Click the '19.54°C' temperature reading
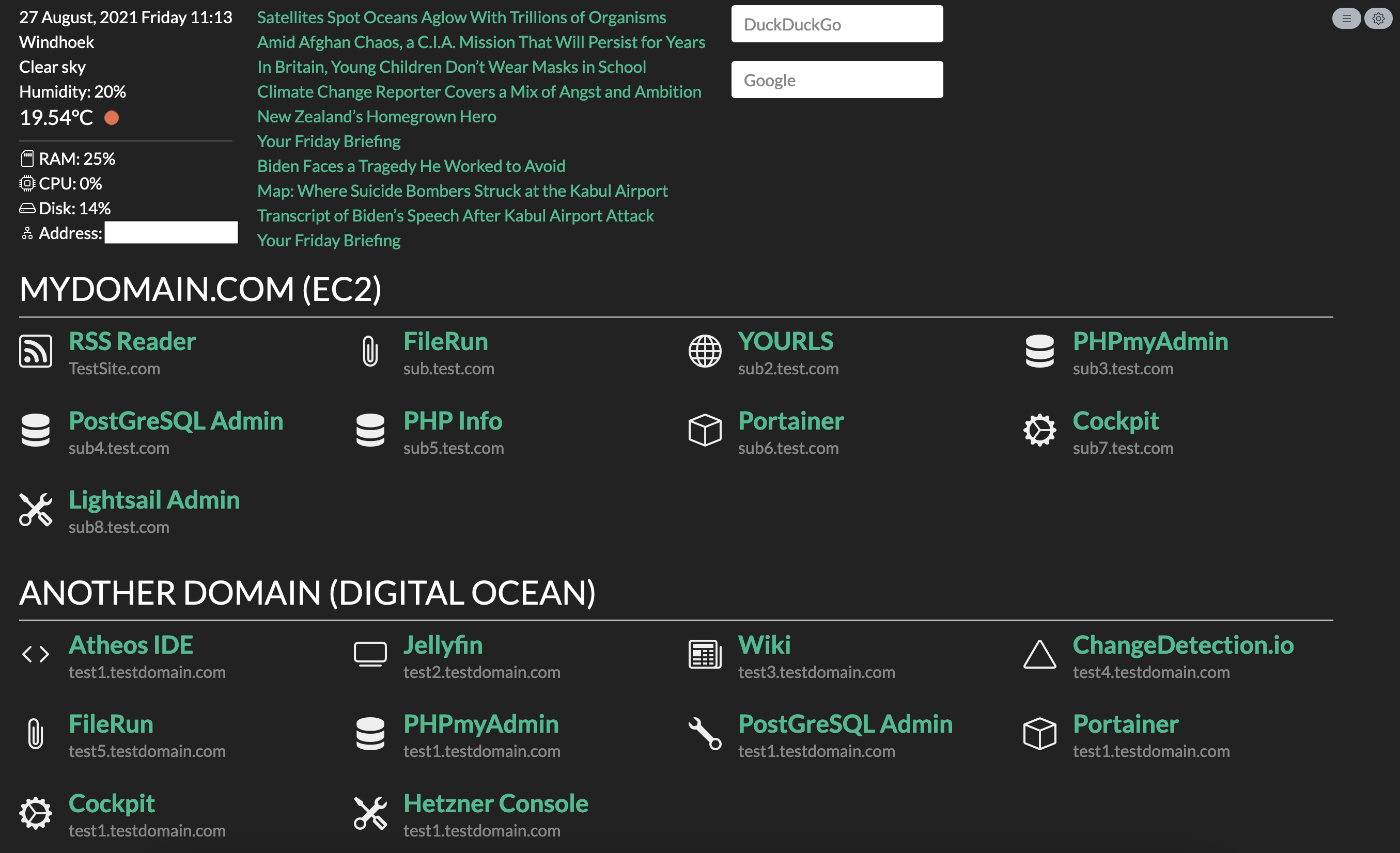This screenshot has height=853, width=1400. [56, 118]
